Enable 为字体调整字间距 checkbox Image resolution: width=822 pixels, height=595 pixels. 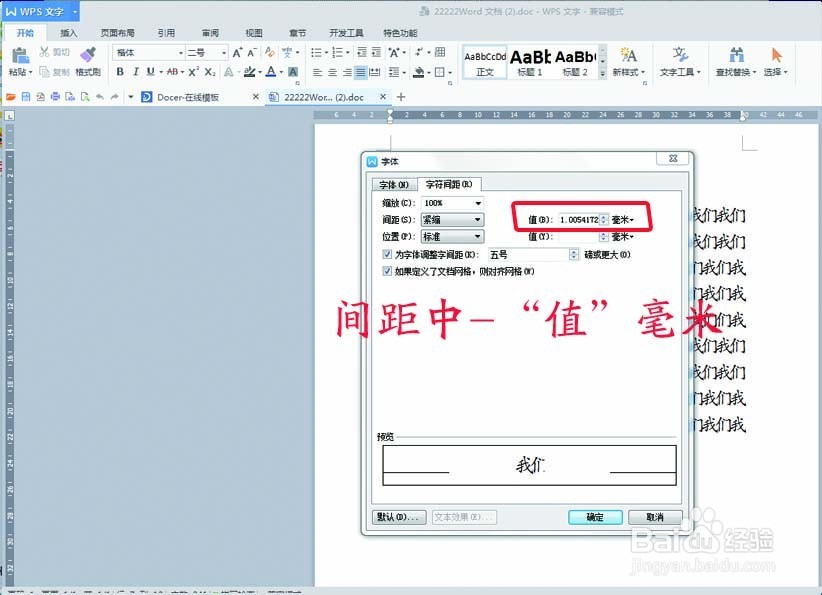pos(385,254)
